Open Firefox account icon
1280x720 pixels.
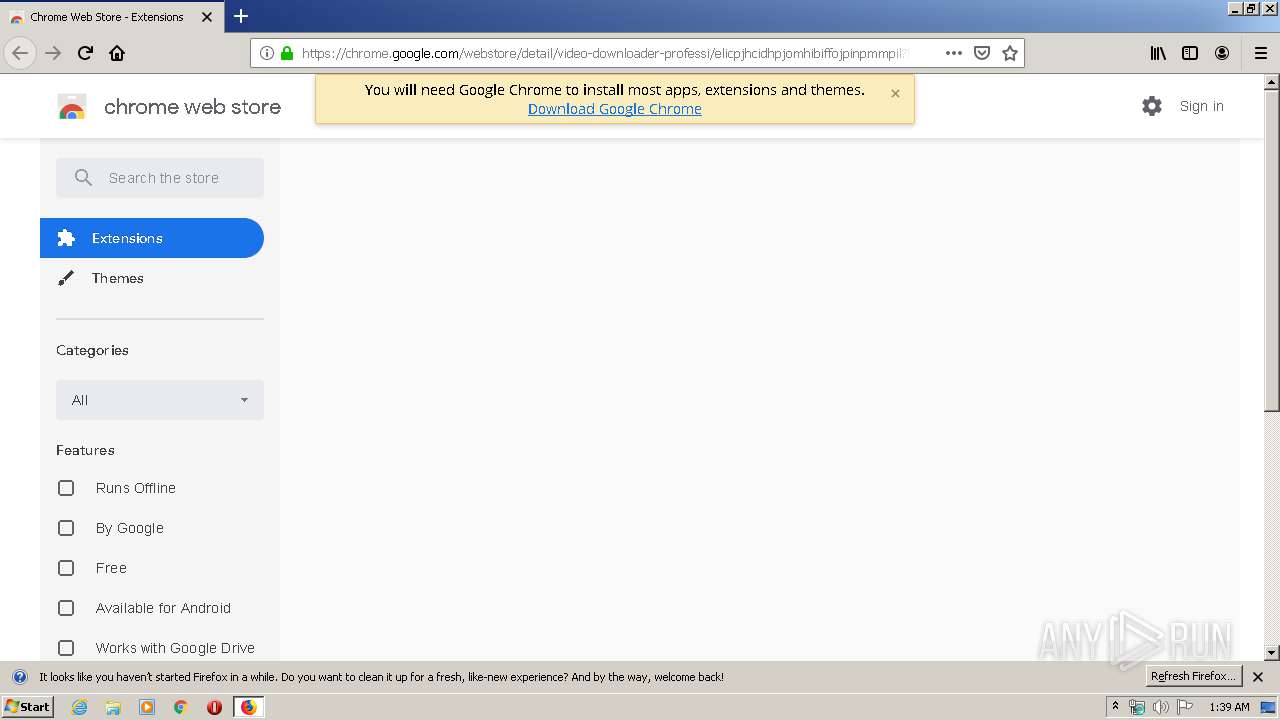point(1222,53)
